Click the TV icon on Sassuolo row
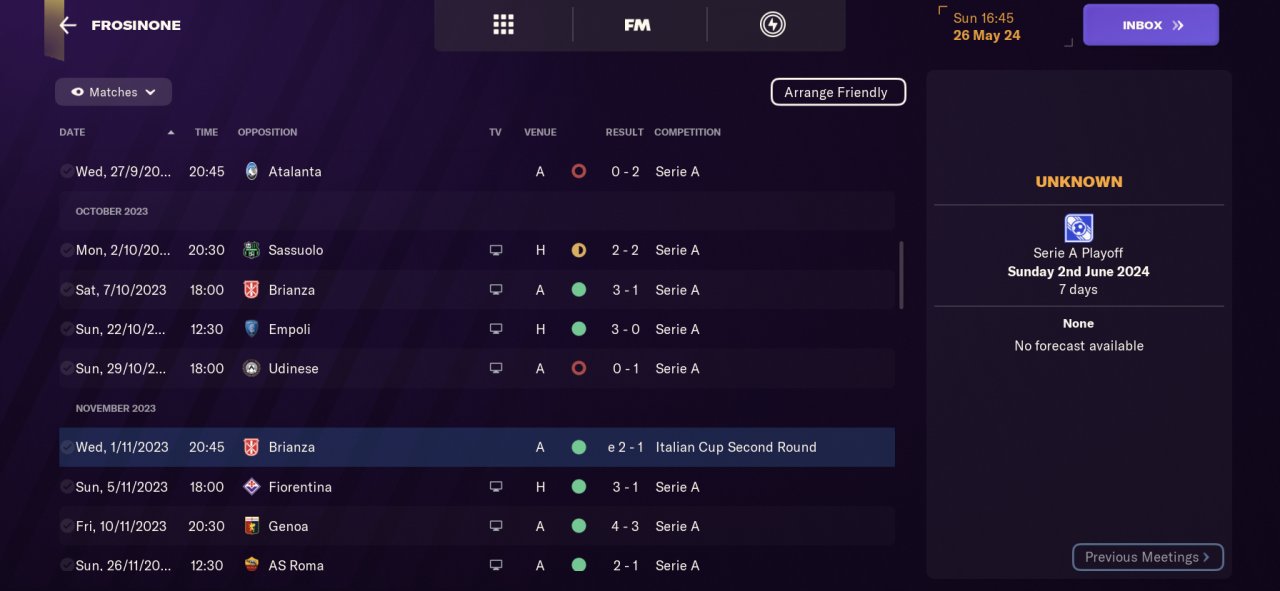This screenshot has height=591, width=1280. coord(496,250)
